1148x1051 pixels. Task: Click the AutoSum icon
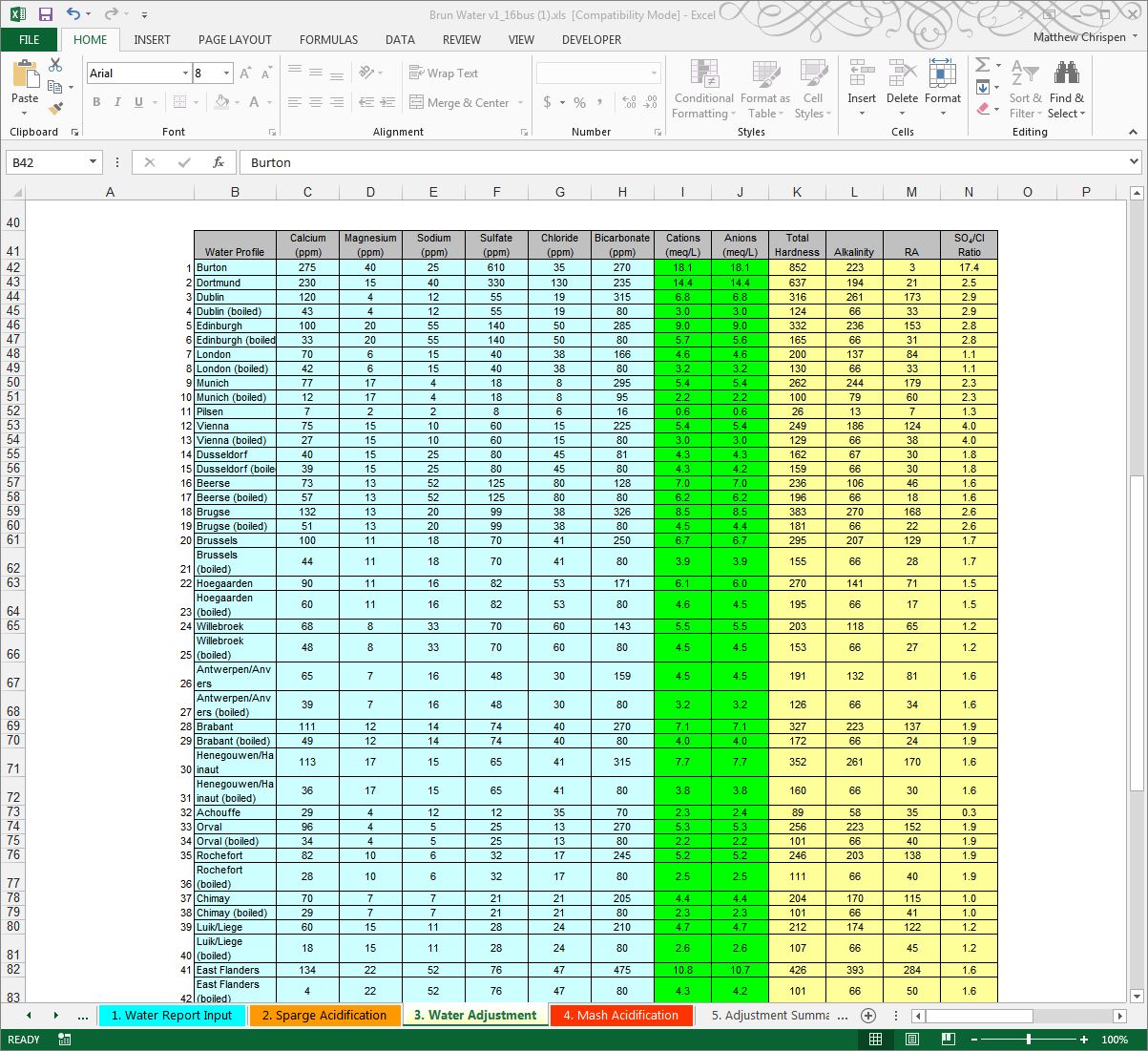984,64
